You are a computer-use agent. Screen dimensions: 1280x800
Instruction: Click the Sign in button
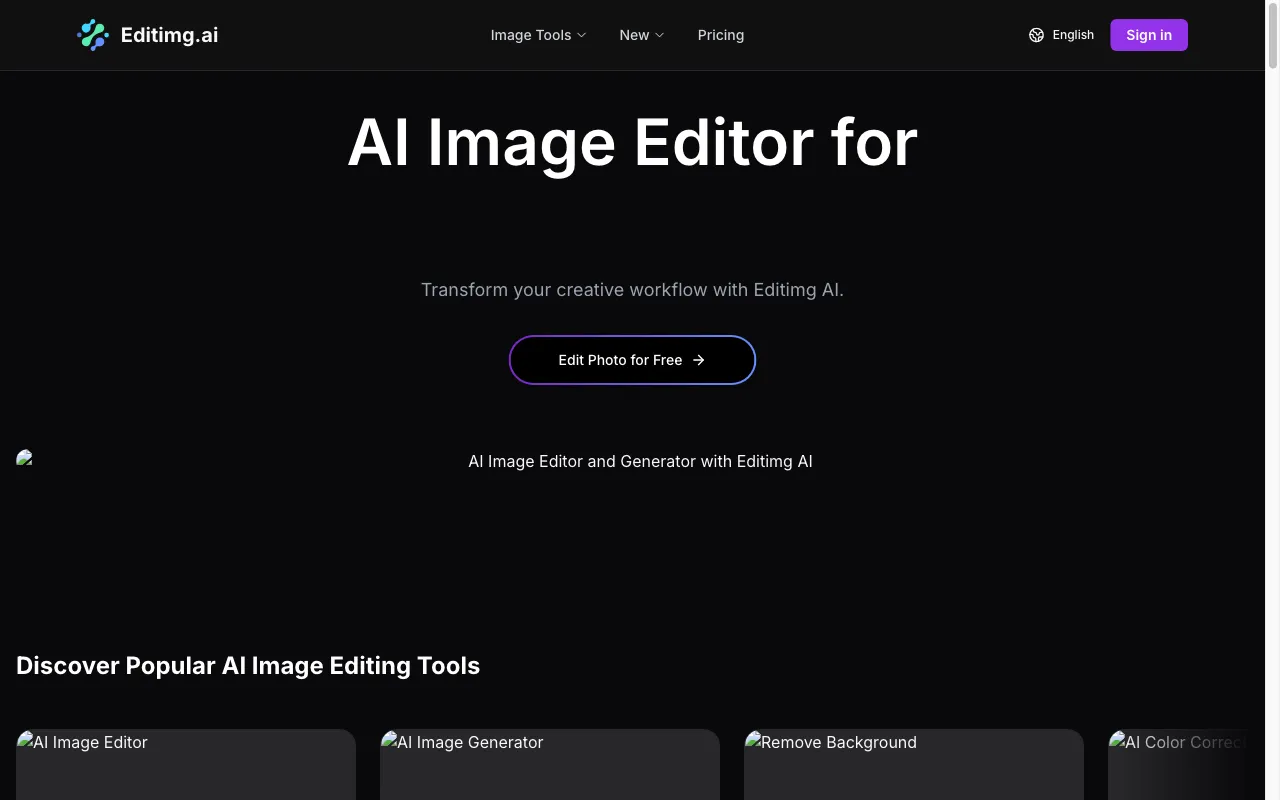[x=1149, y=35]
